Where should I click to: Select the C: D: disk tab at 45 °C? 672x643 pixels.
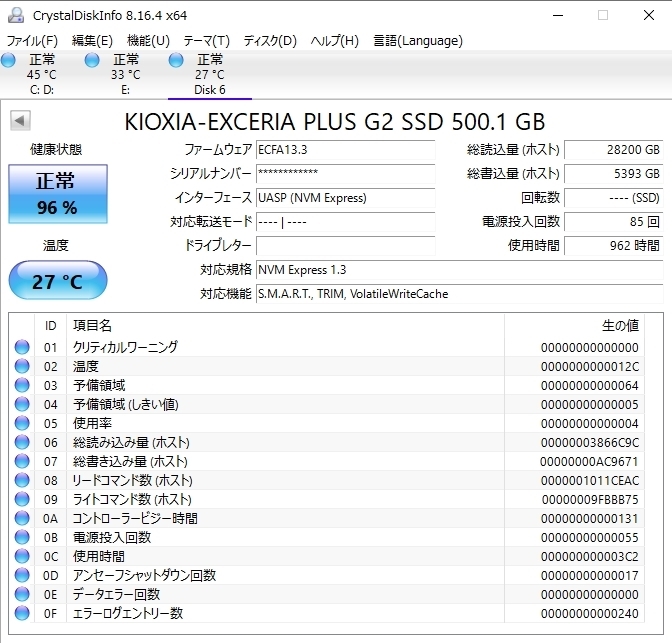42,75
